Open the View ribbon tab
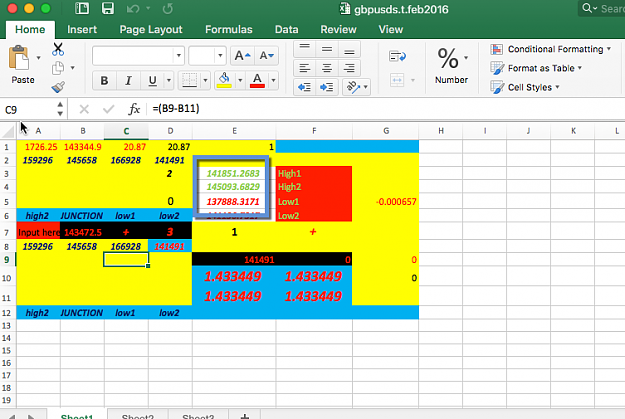The height and width of the screenshot is (419, 625). 391,30
